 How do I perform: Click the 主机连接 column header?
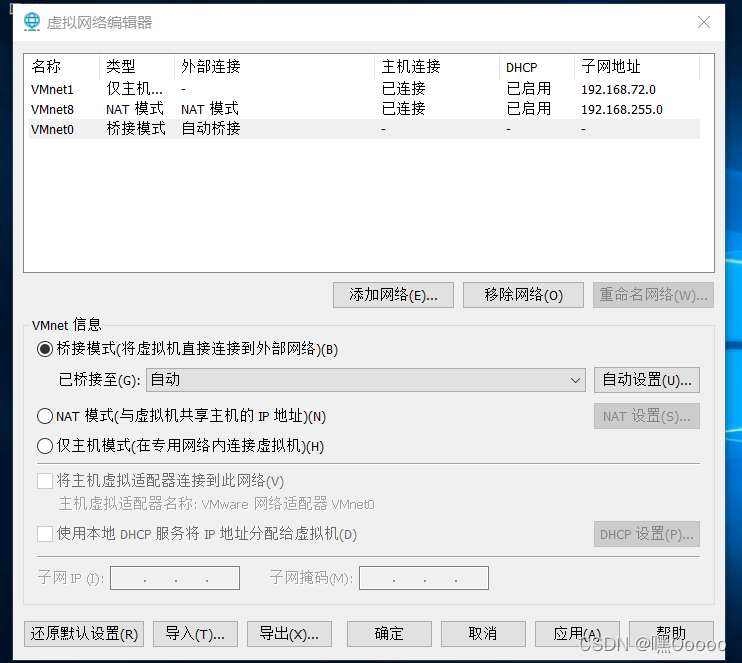click(x=437, y=67)
